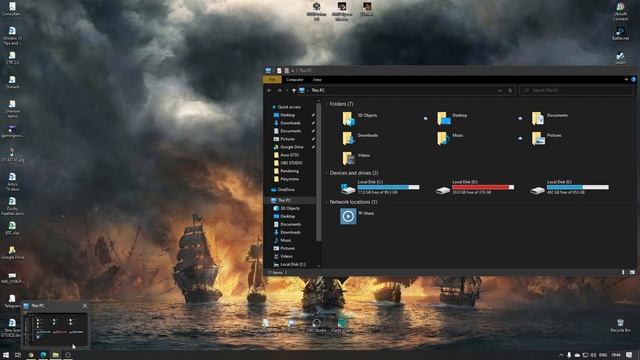Viewport: 640px width, 360px height.
Task: Open the Desktop folder under Folders group
Action: point(452,118)
